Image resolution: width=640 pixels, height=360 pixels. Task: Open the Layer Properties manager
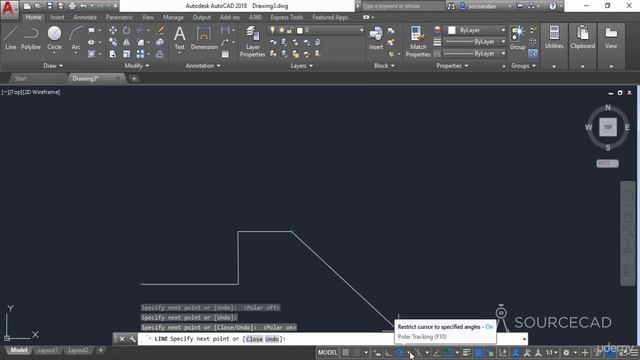(252, 42)
